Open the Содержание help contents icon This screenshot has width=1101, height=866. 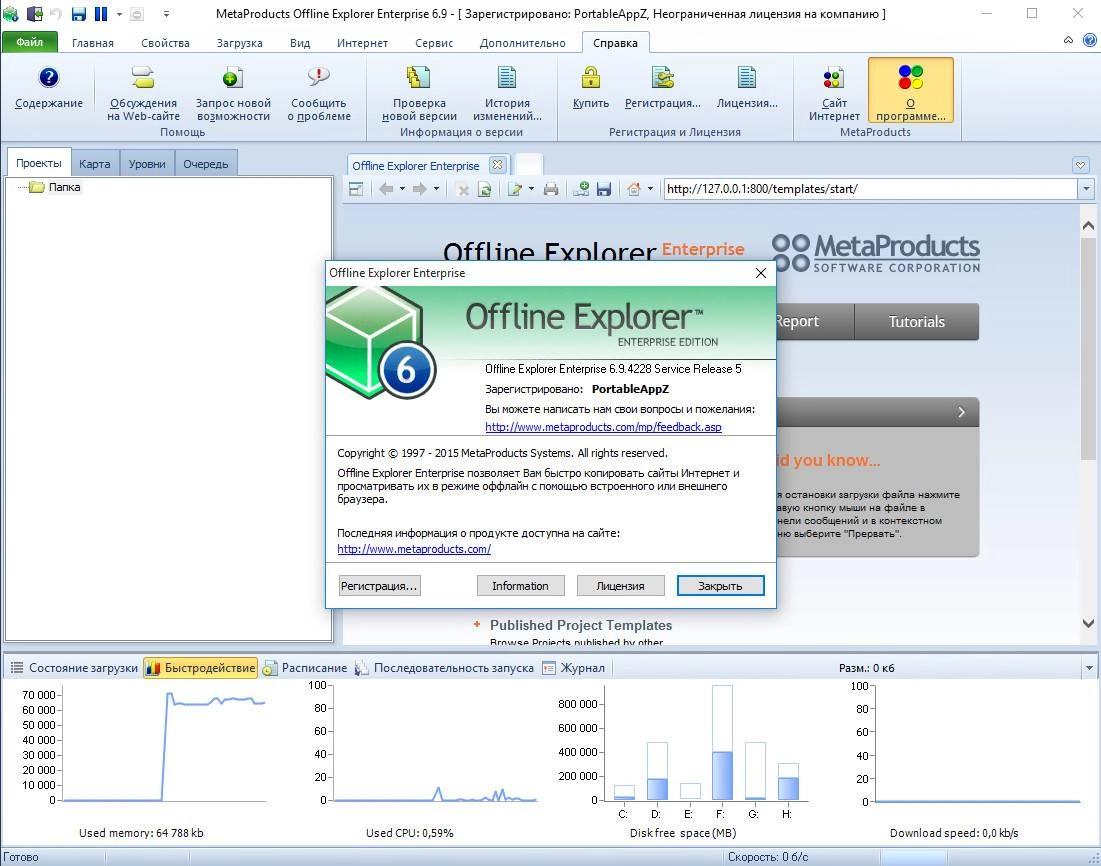(x=48, y=77)
